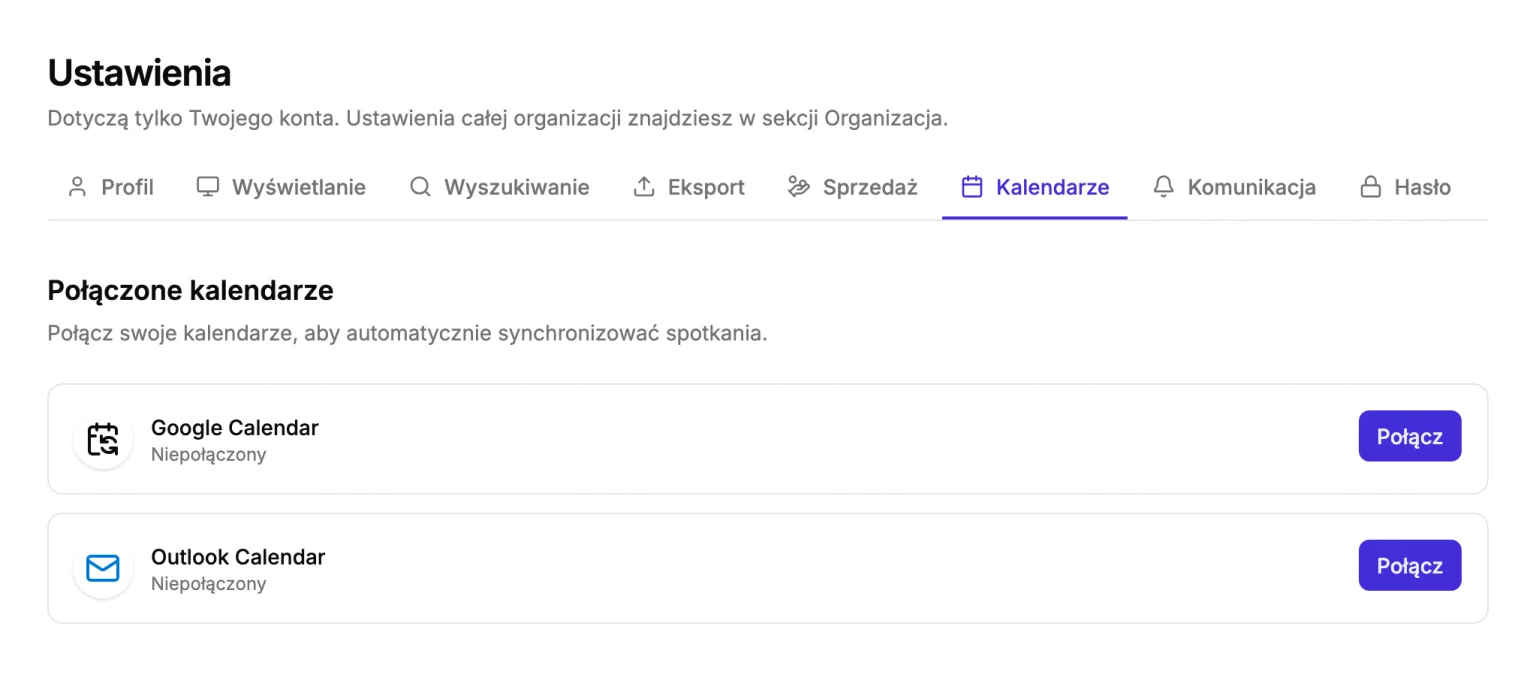Click the person icon beside Profil
The width and height of the screenshot is (1536, 693).
click(x=77, y=187)
